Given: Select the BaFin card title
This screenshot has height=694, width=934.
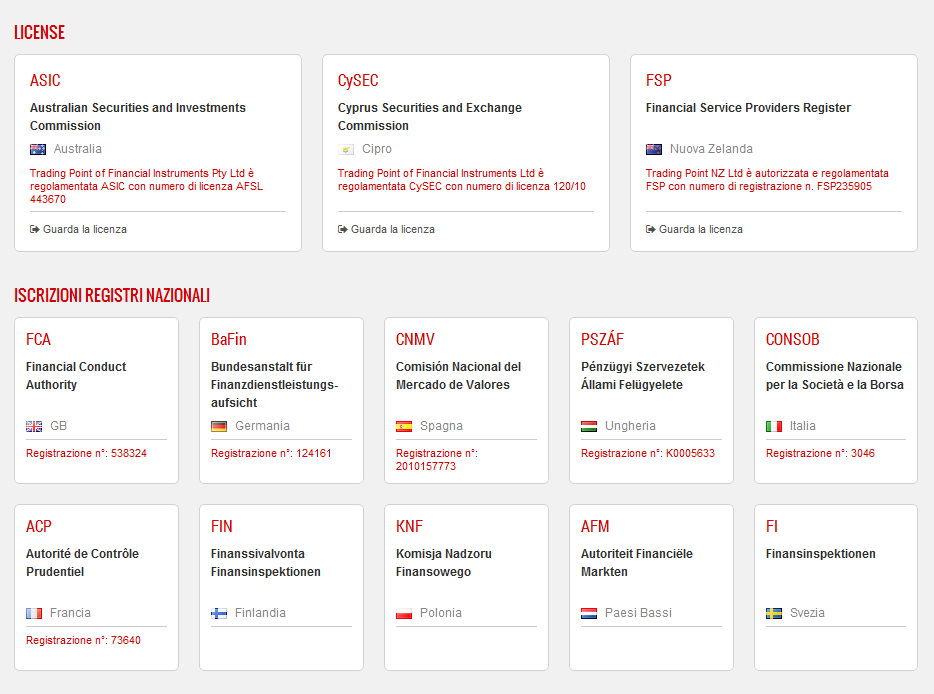Looking at the screenshot, I should 229,340.
